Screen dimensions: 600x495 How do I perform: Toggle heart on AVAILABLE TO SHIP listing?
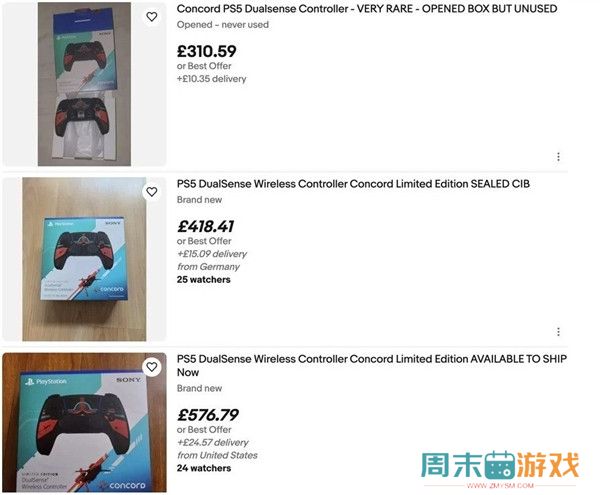pos(152,367)
